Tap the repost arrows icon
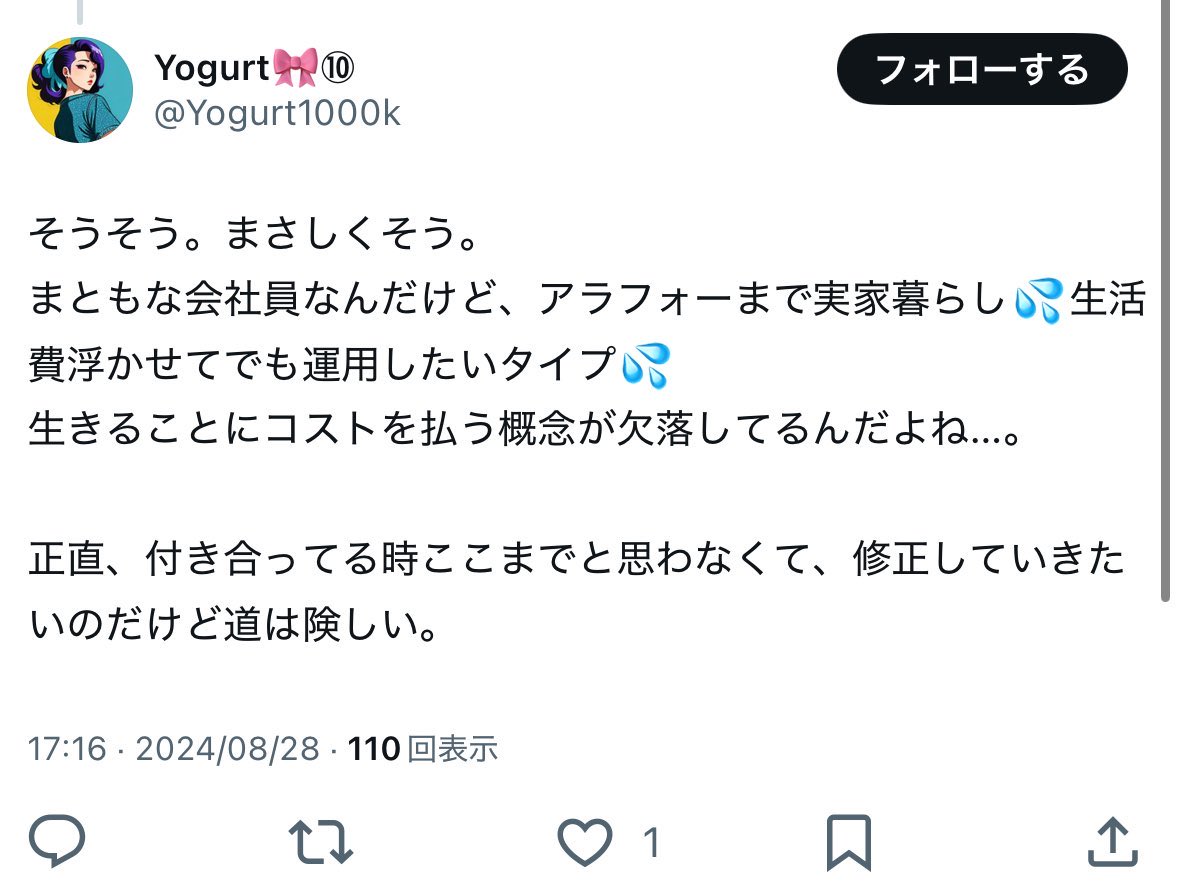This screenshot has height=889, width=1179. [x=321, y=842]
